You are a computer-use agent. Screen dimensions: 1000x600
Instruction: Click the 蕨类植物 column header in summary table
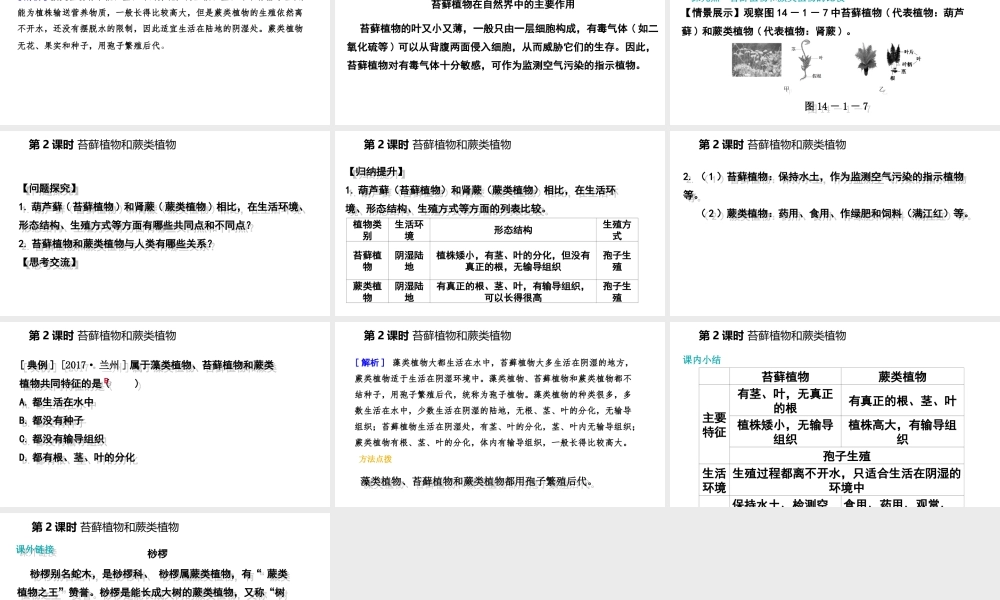coord(902,376)
